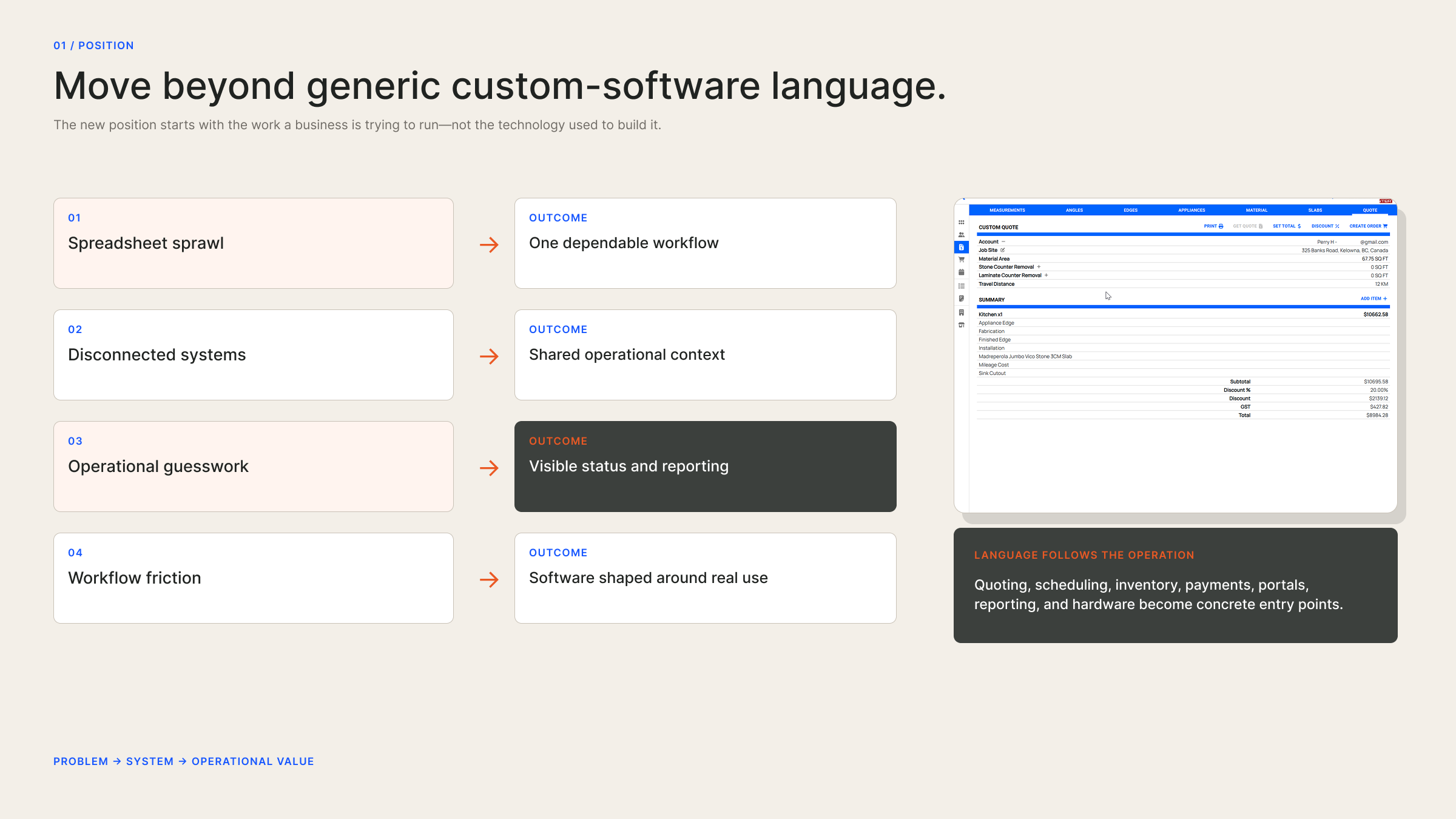Click the 'Operational guesswork' card
This screenshot has width=1456, height=819.
tap(254, 467)
